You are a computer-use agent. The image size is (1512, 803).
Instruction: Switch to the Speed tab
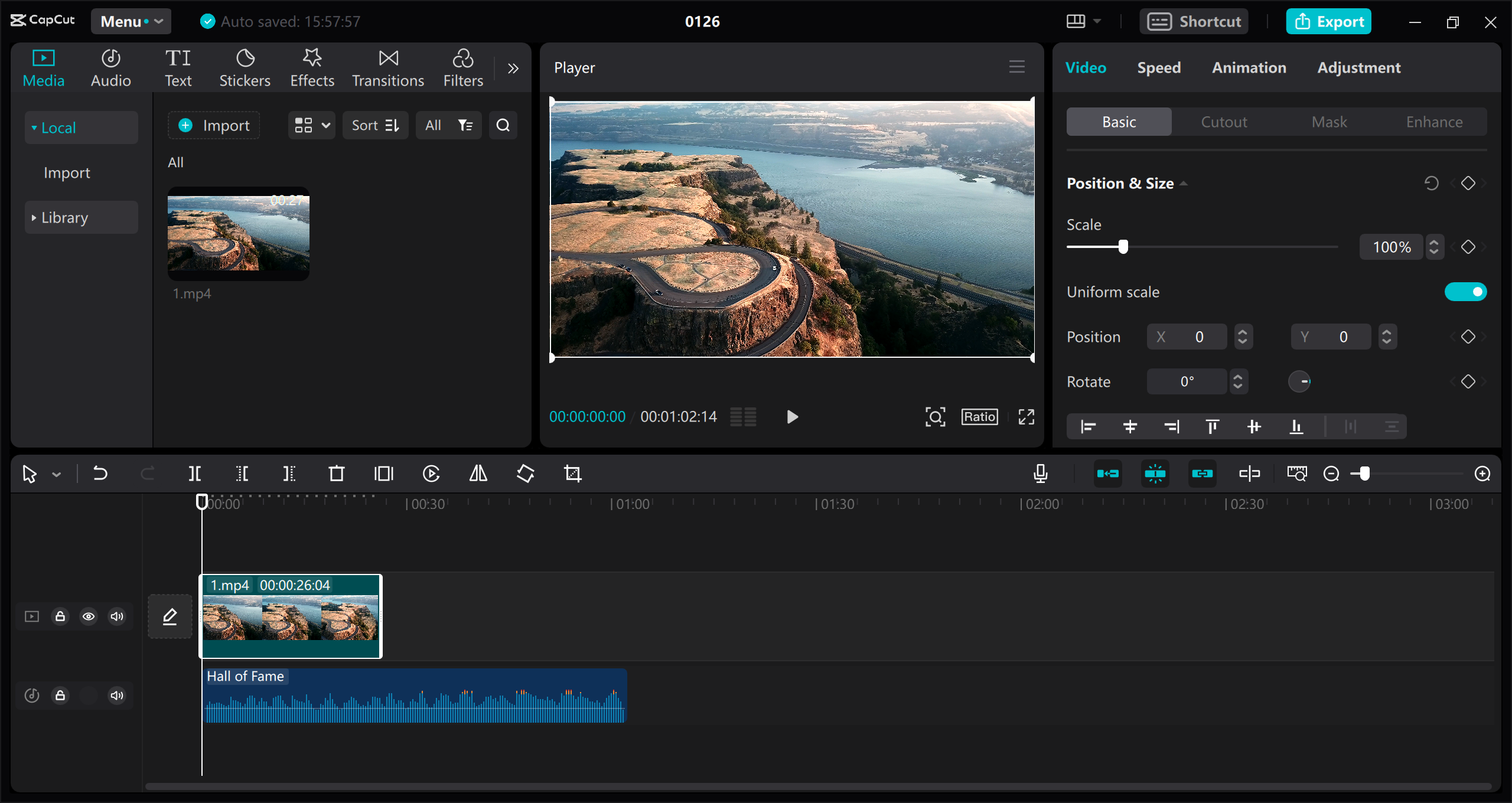point(1158,67)
